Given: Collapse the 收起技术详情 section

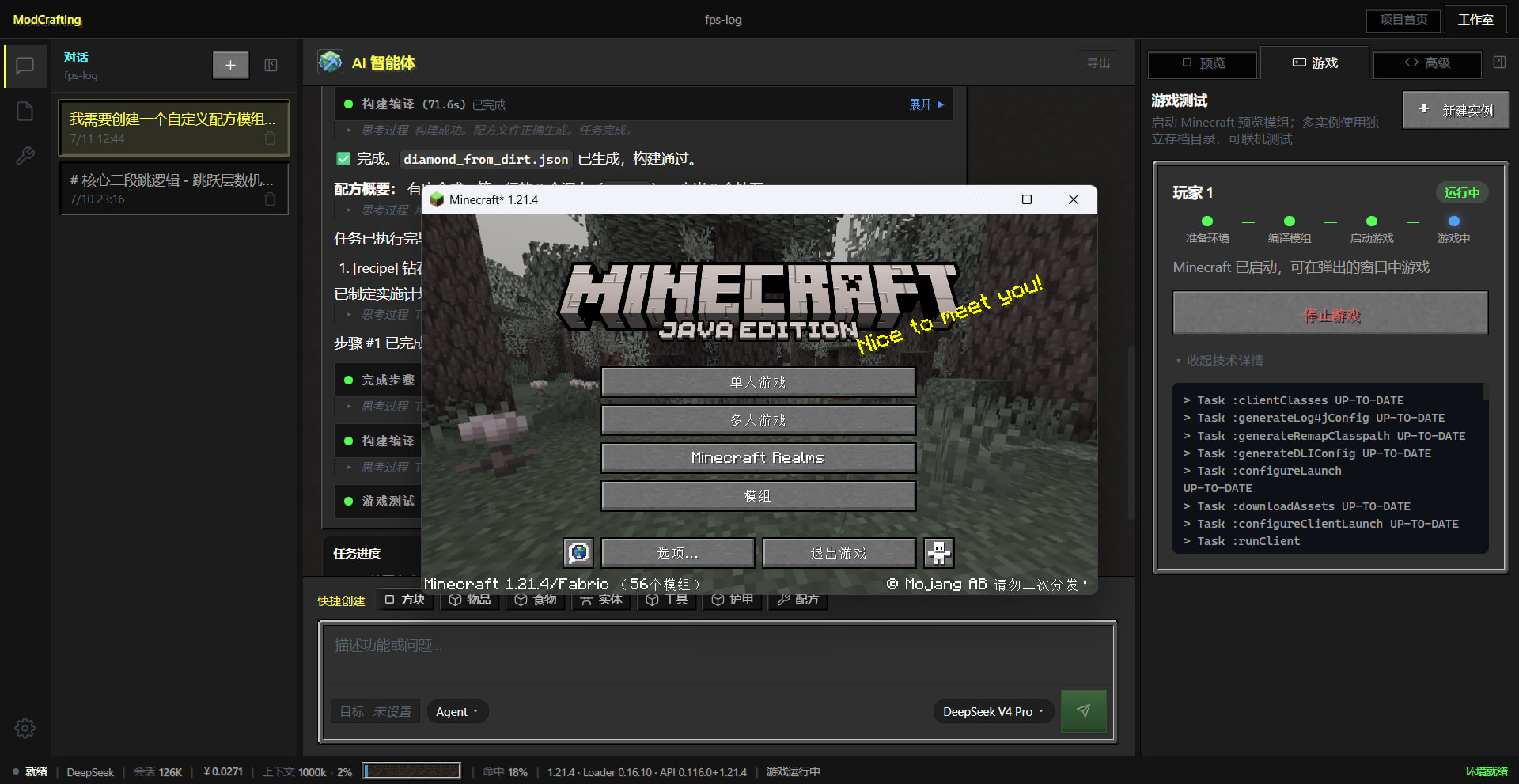Looking at the screenshot, I should coord(1219,361).
